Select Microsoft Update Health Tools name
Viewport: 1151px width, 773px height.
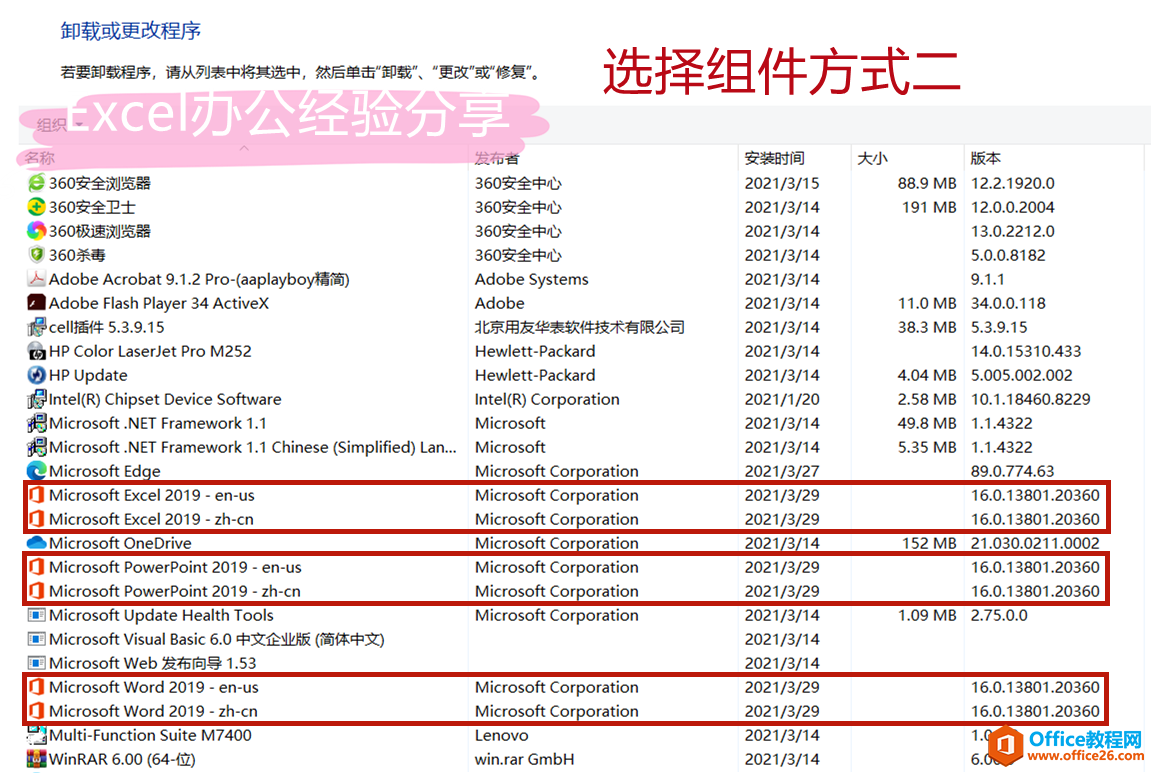[x=161, y=615]
